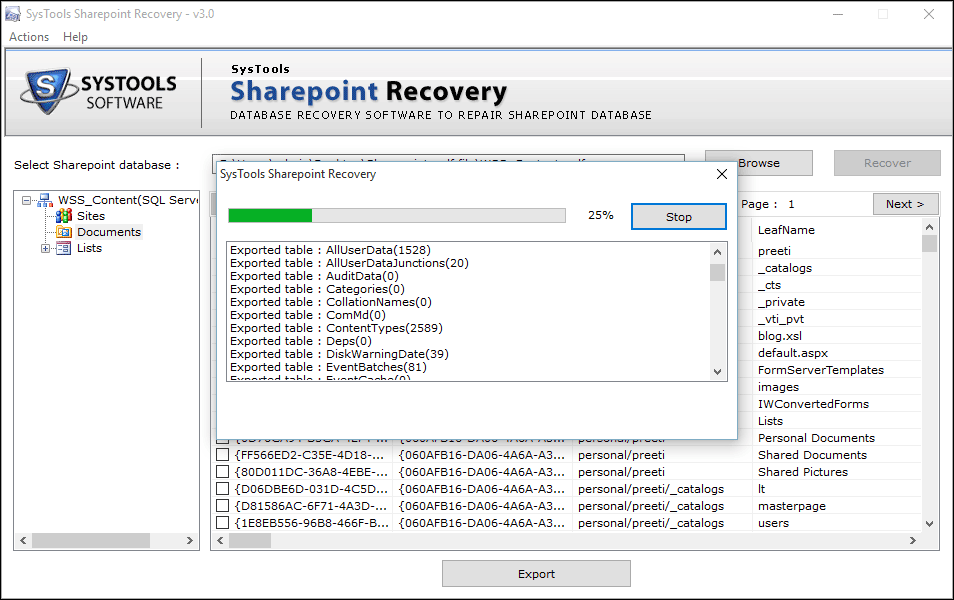Image resolution: width=954 pixels, height=600 pixels.
Task: Select the Sites tree item
Action: (91, 216)
